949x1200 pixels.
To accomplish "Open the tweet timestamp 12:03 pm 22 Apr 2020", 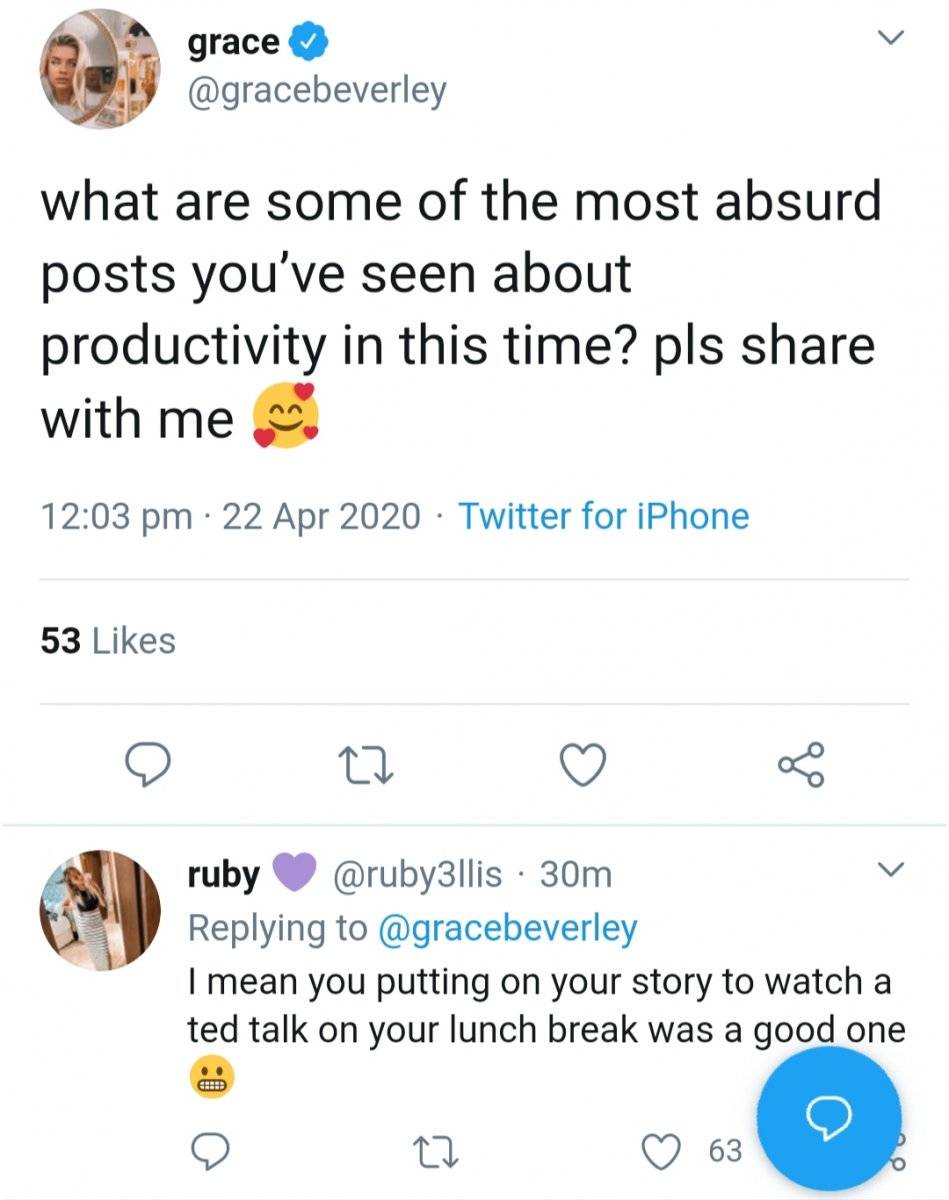I will 231,517.
